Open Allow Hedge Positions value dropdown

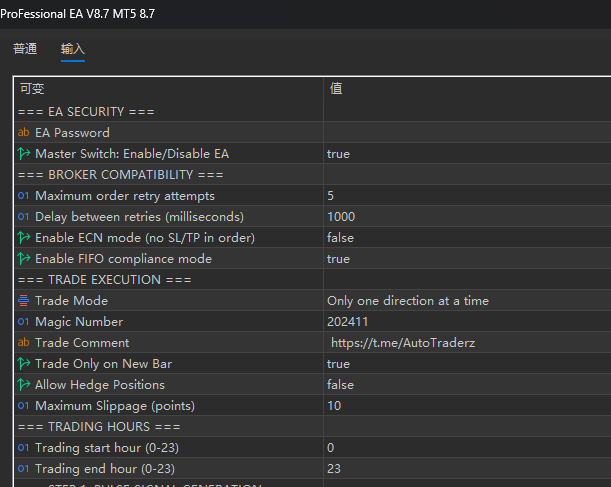click(464, 385)
